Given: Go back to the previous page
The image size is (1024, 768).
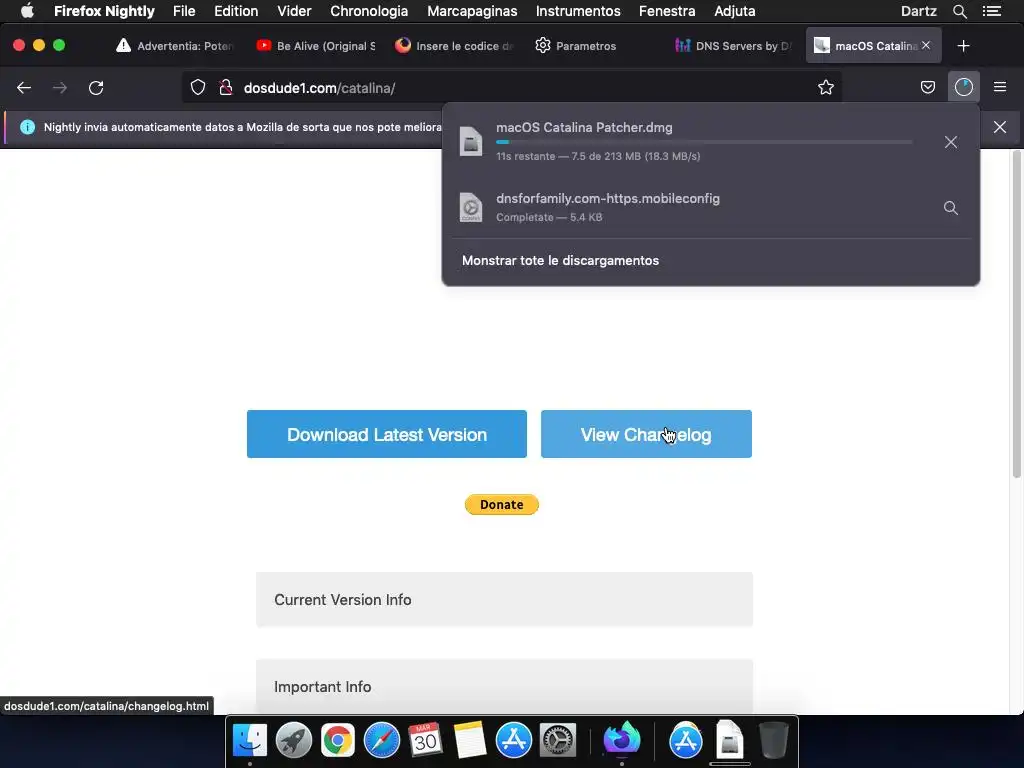Looking at the screenshot, I should pos(24,88).
